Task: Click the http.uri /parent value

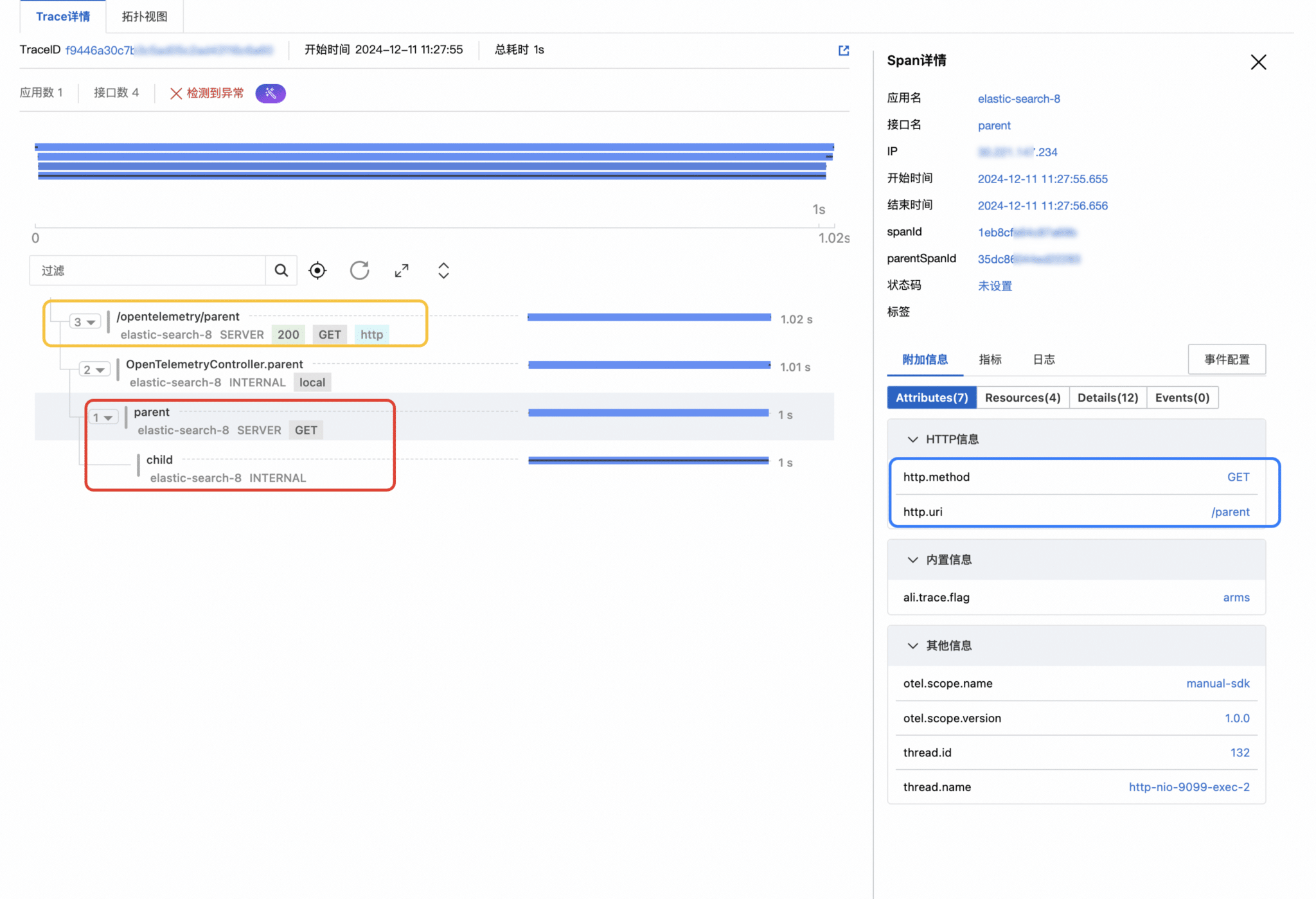Action: point(1230,512)
